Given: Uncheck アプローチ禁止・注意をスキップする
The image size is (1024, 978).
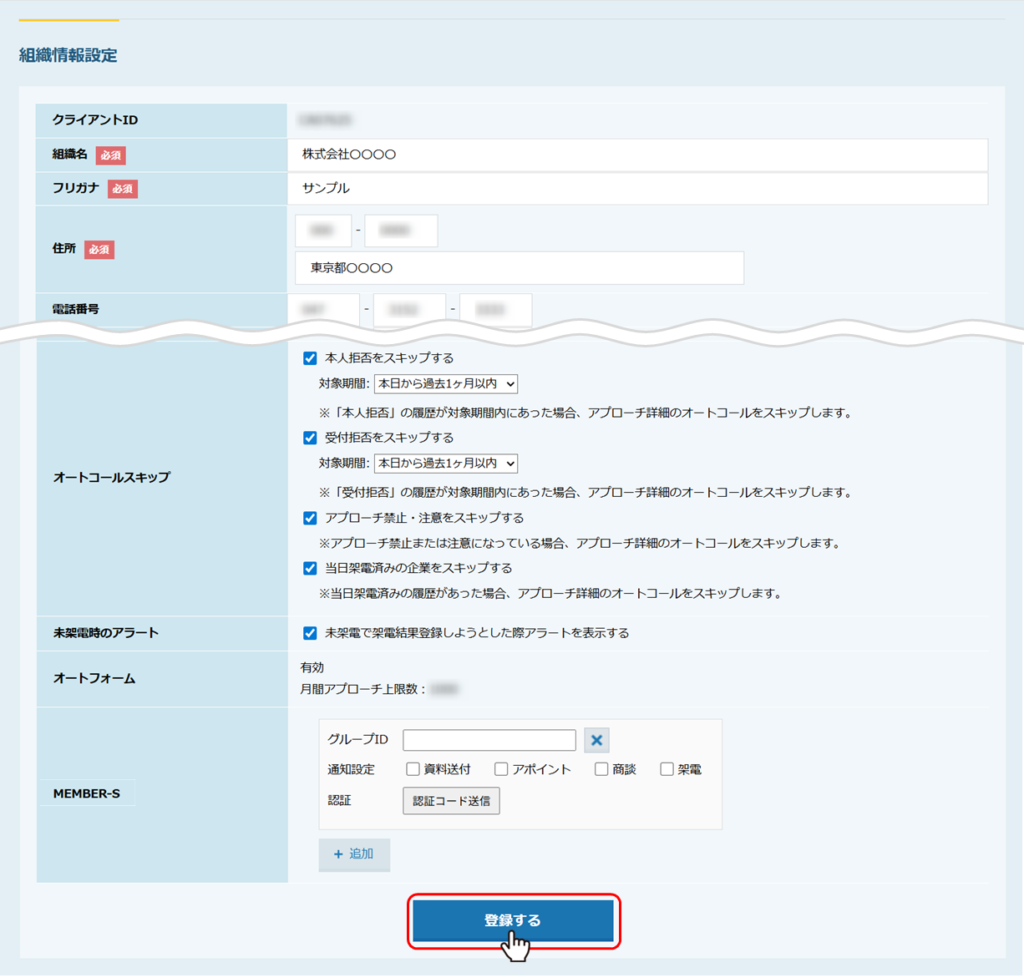Looking at the screenshot, I should [x=310, y=518].
